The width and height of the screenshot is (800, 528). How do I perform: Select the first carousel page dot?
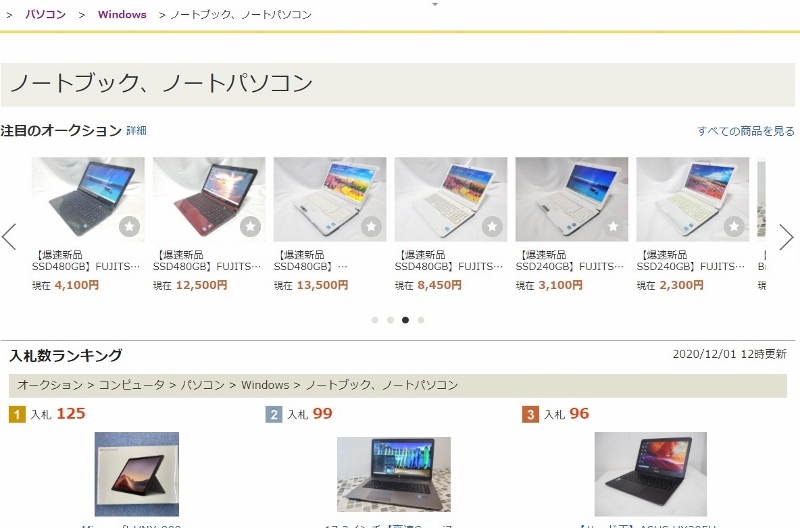coord(375,320)
